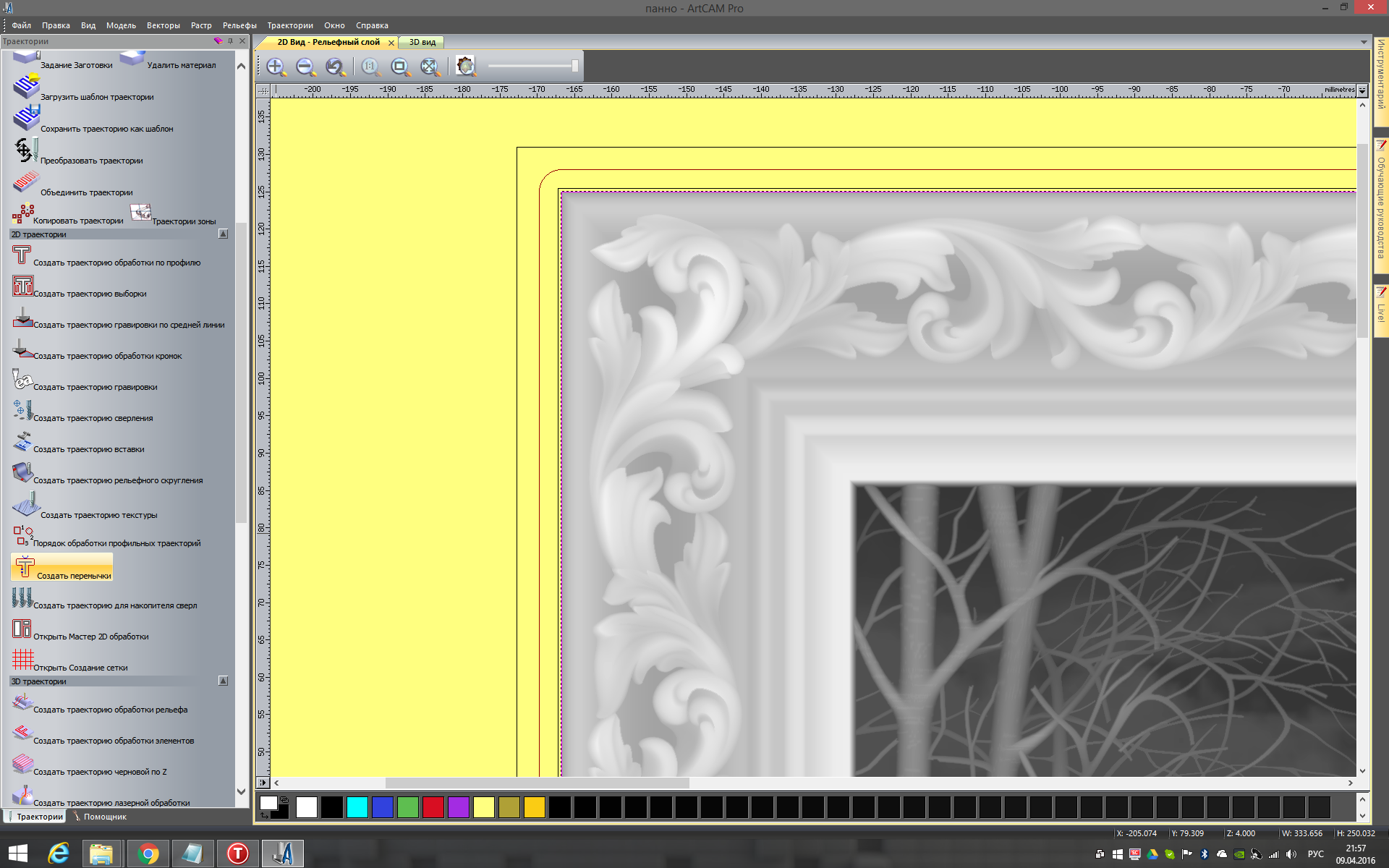This screenshot has height=868, width=1389.
Task: Open ruler units dropdown arrow
Action: [1362, 90]
